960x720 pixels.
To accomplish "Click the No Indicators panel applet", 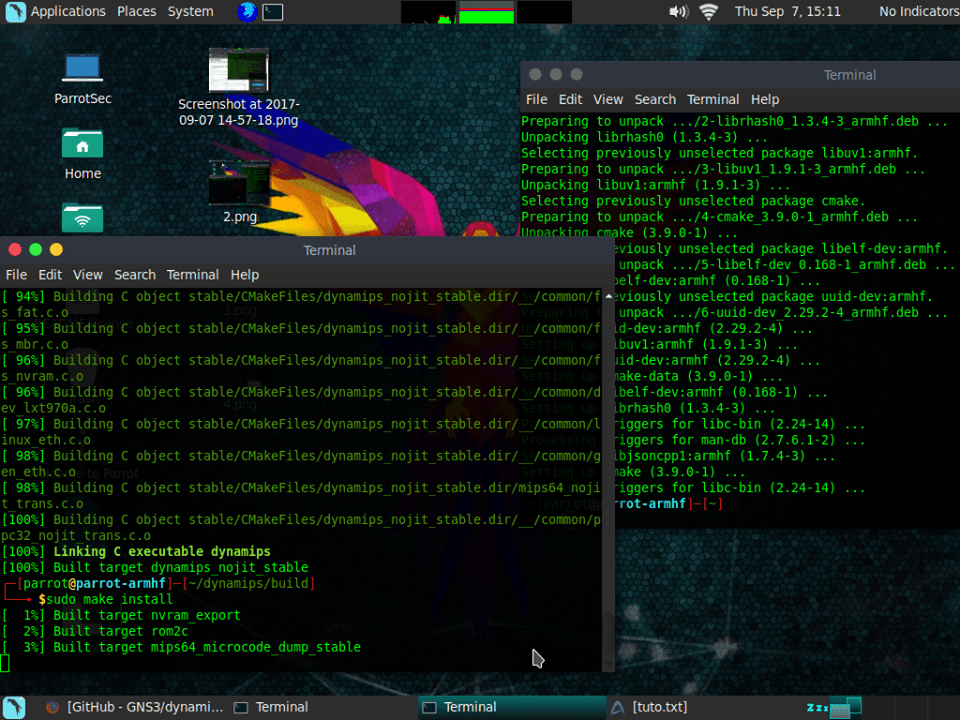I will [918, 12].
